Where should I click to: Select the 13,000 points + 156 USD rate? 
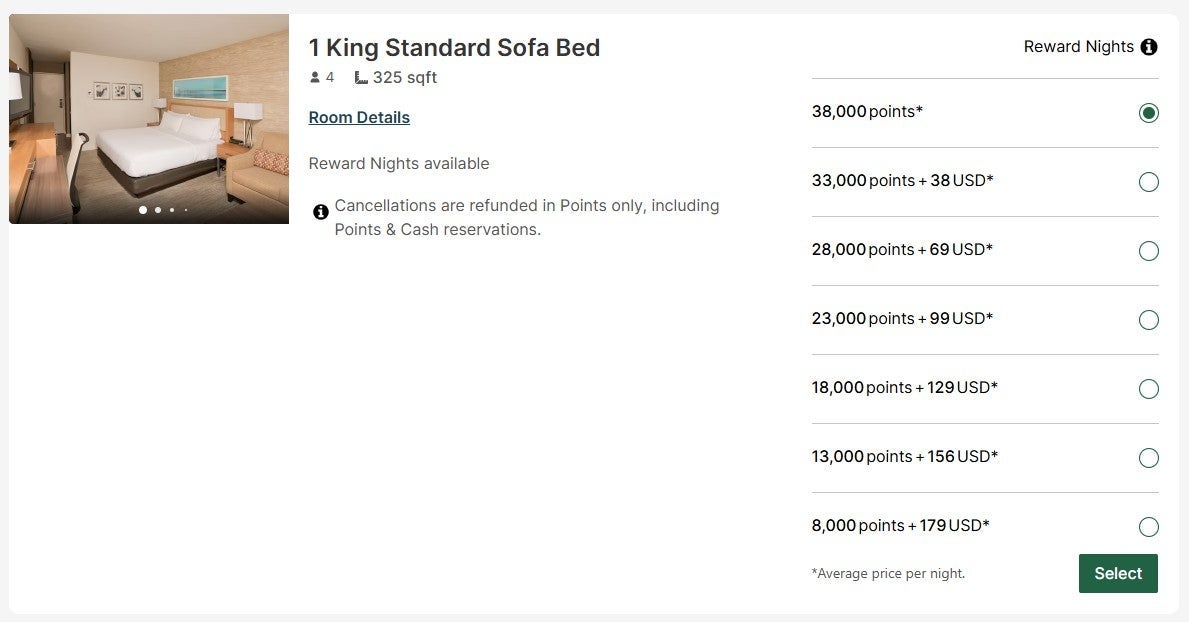click(x=1148, y=457)
